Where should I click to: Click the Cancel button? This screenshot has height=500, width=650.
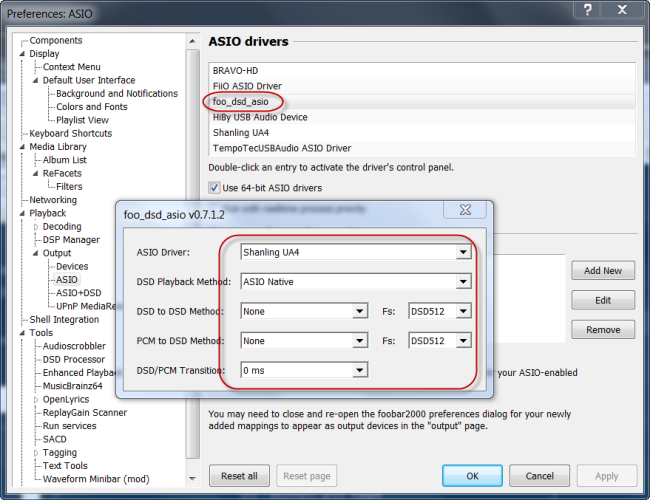click(539, 476)
